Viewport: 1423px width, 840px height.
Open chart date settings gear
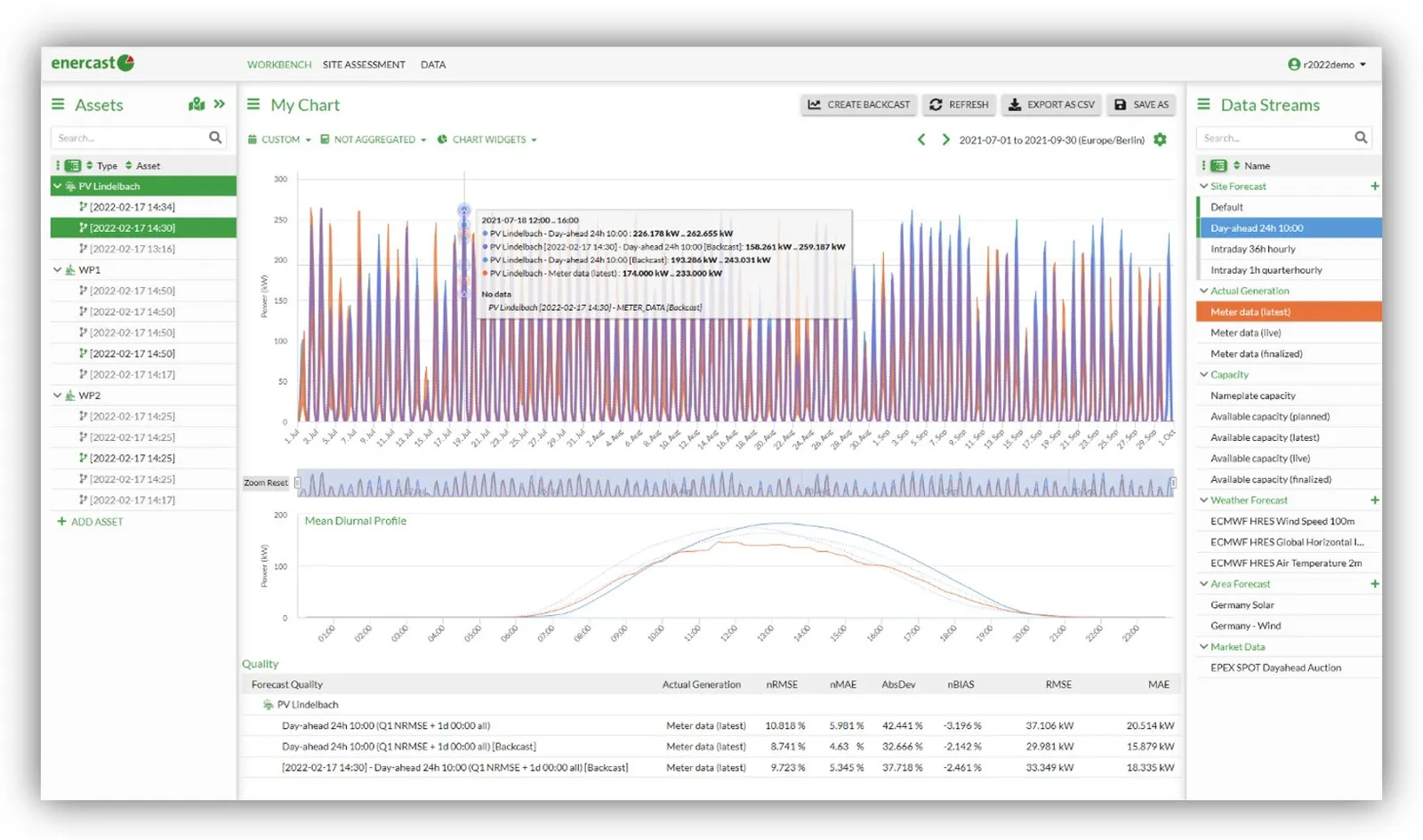1160,140
